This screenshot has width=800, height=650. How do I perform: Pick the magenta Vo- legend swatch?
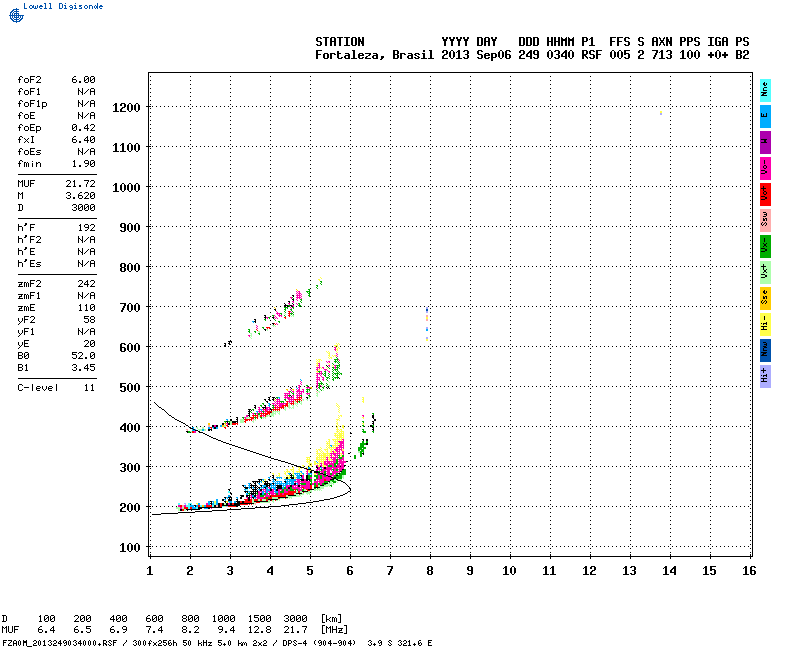765,168
